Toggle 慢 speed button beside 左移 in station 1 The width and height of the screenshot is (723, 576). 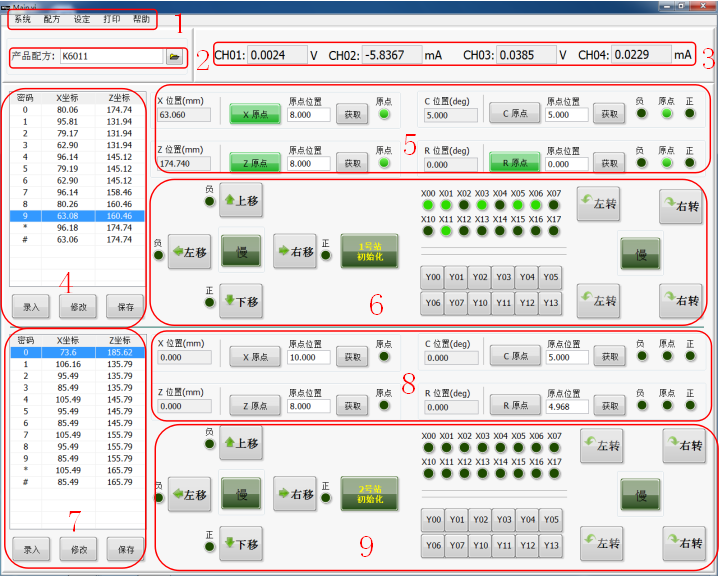pyautogui.click(x=241, y=251)
